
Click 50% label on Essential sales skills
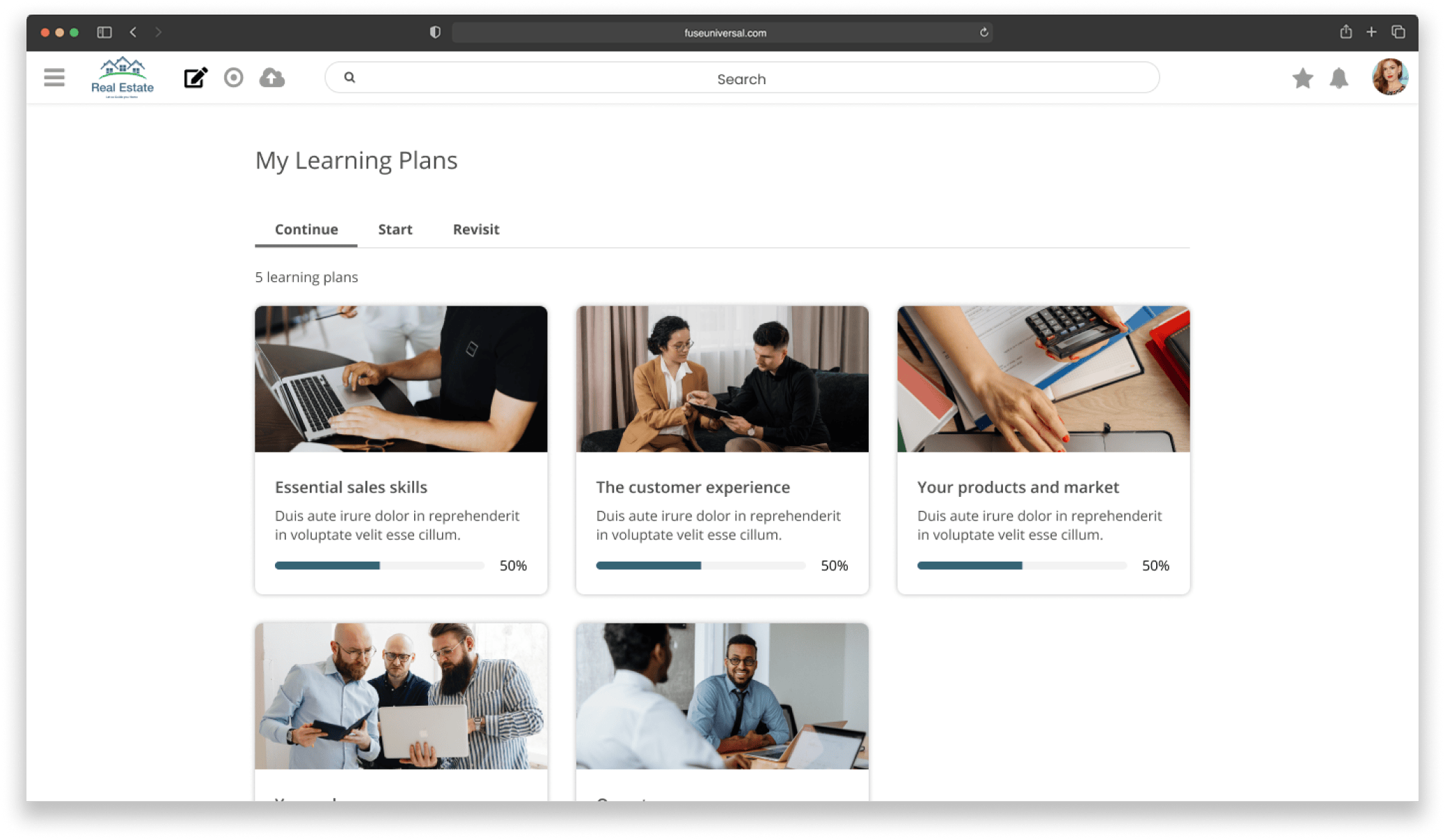tap(513, 566)
